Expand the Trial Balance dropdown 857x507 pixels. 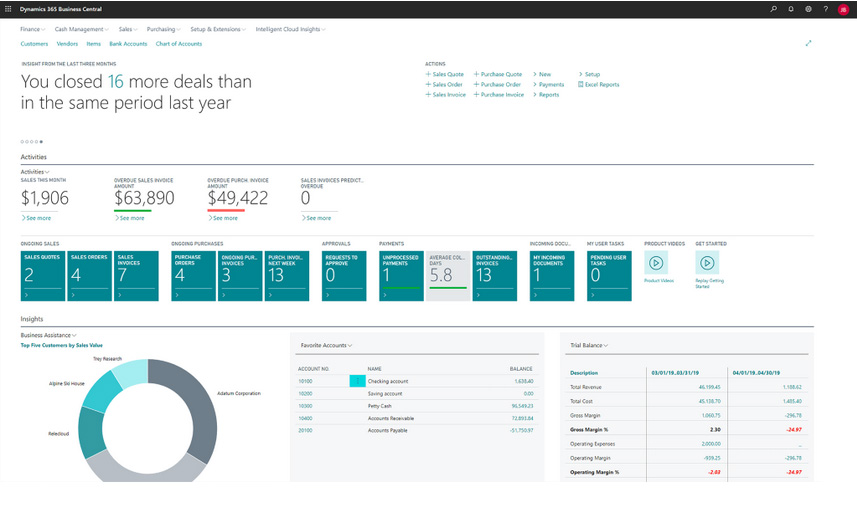tap(589, 345)
